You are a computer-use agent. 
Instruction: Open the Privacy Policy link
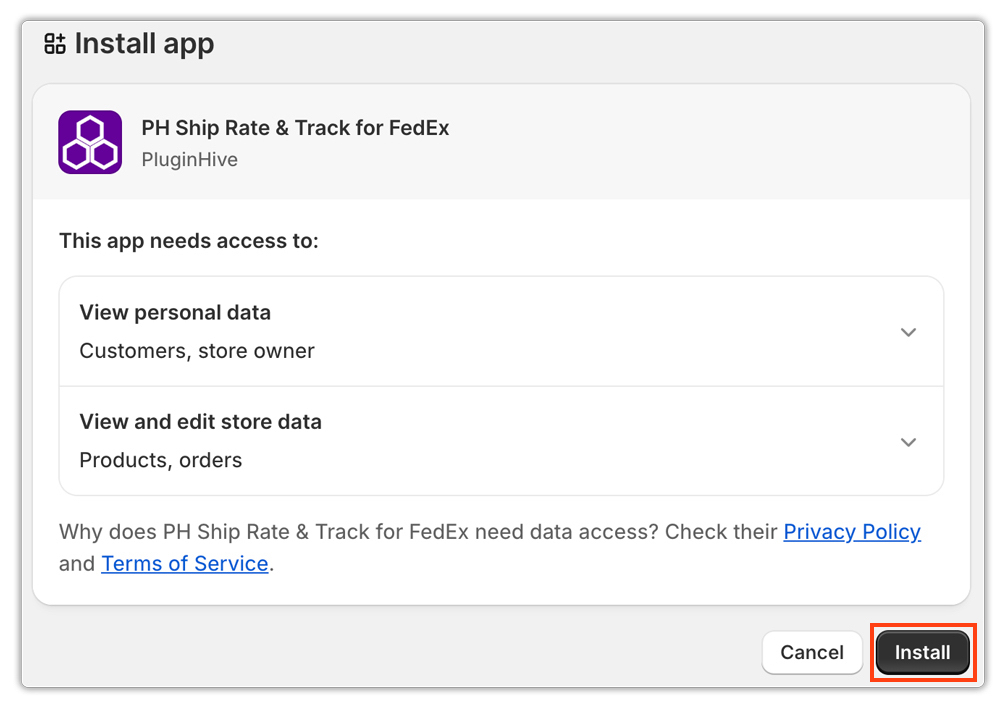[852, 531]
